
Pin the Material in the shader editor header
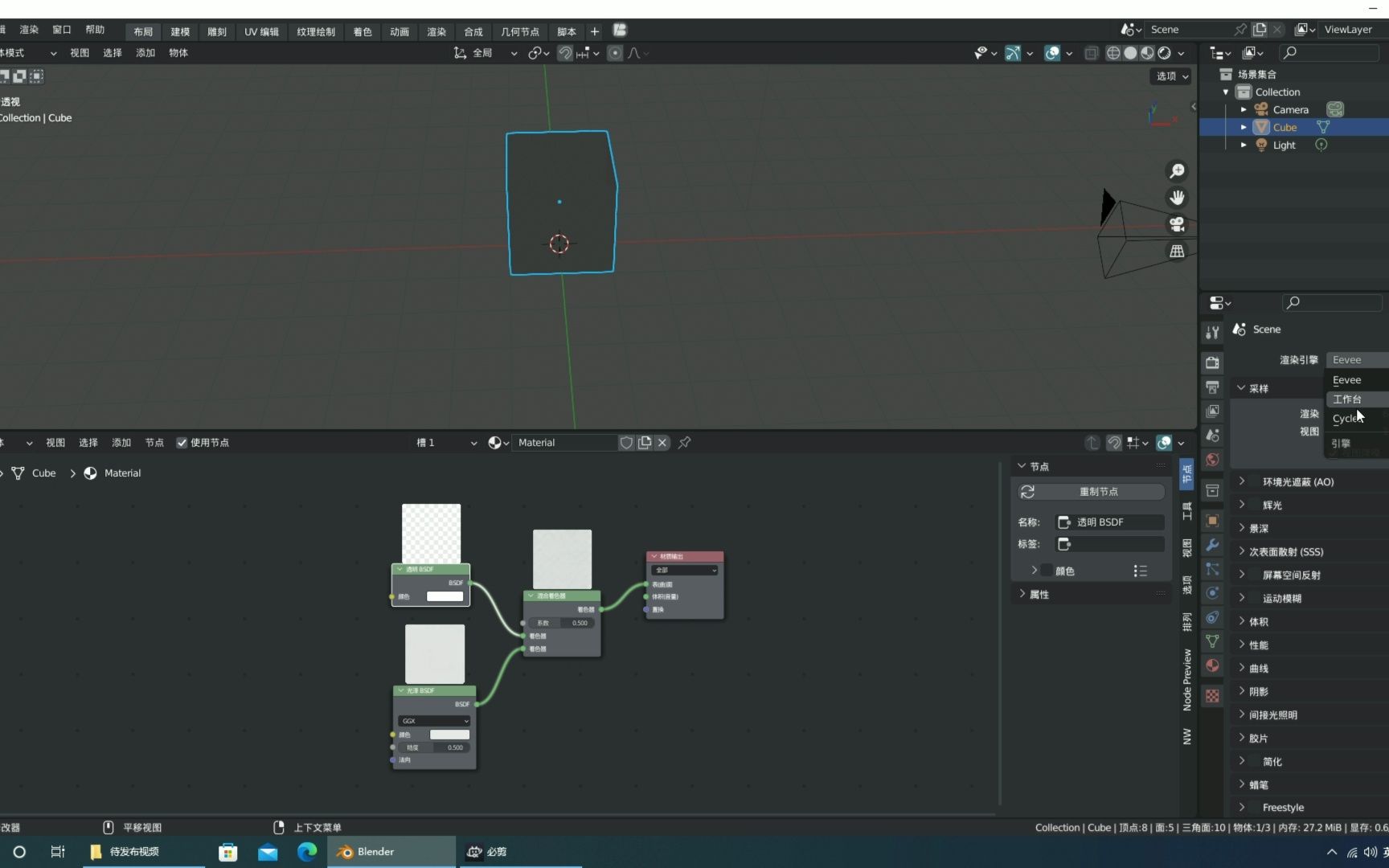pos(683,442)
